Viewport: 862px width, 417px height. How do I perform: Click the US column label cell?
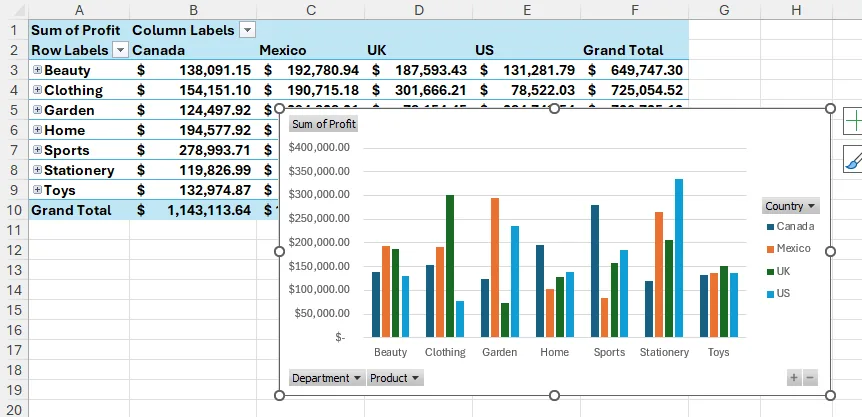[x=527, y=50]
